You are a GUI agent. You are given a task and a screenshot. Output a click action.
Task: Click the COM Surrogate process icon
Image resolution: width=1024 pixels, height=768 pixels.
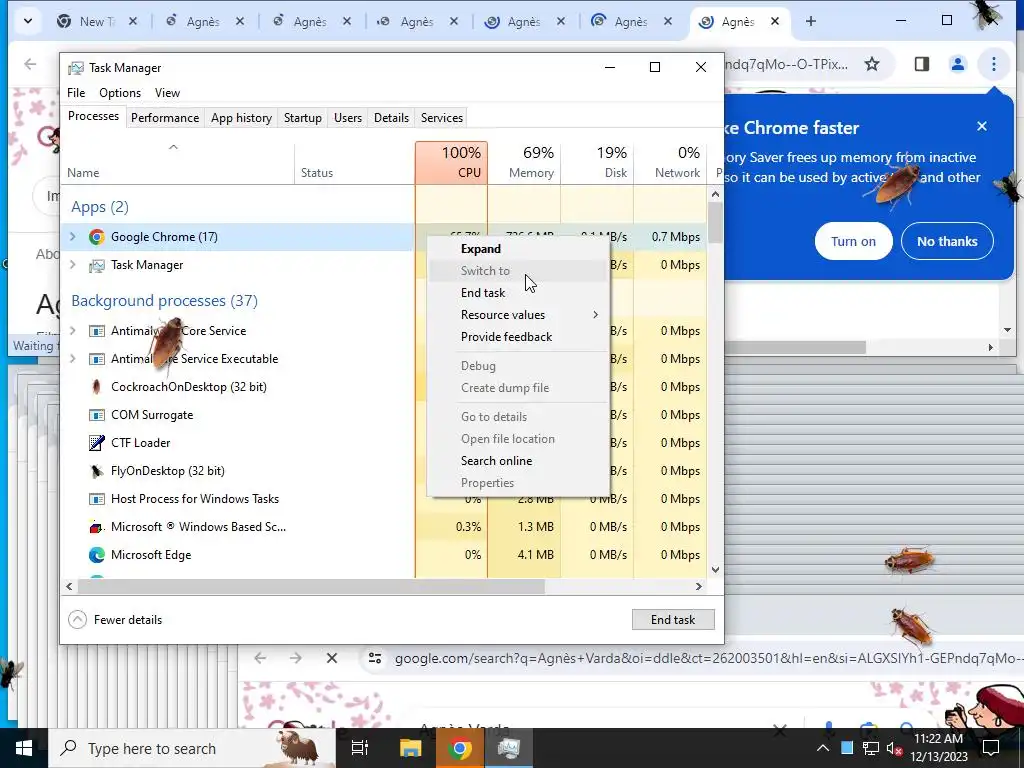[97, 415]
